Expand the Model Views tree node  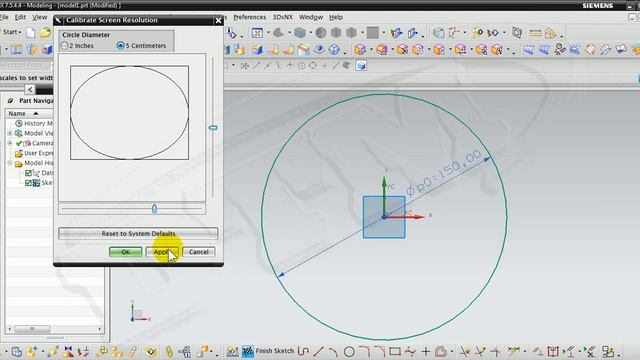[10, 133]
